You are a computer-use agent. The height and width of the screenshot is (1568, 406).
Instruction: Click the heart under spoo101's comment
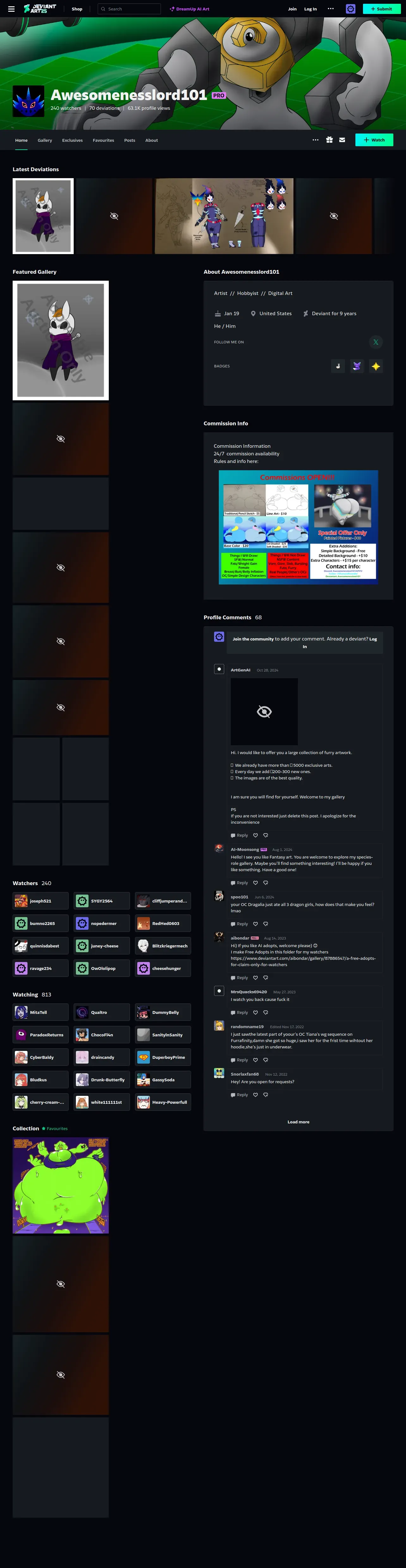click(255, 924)
